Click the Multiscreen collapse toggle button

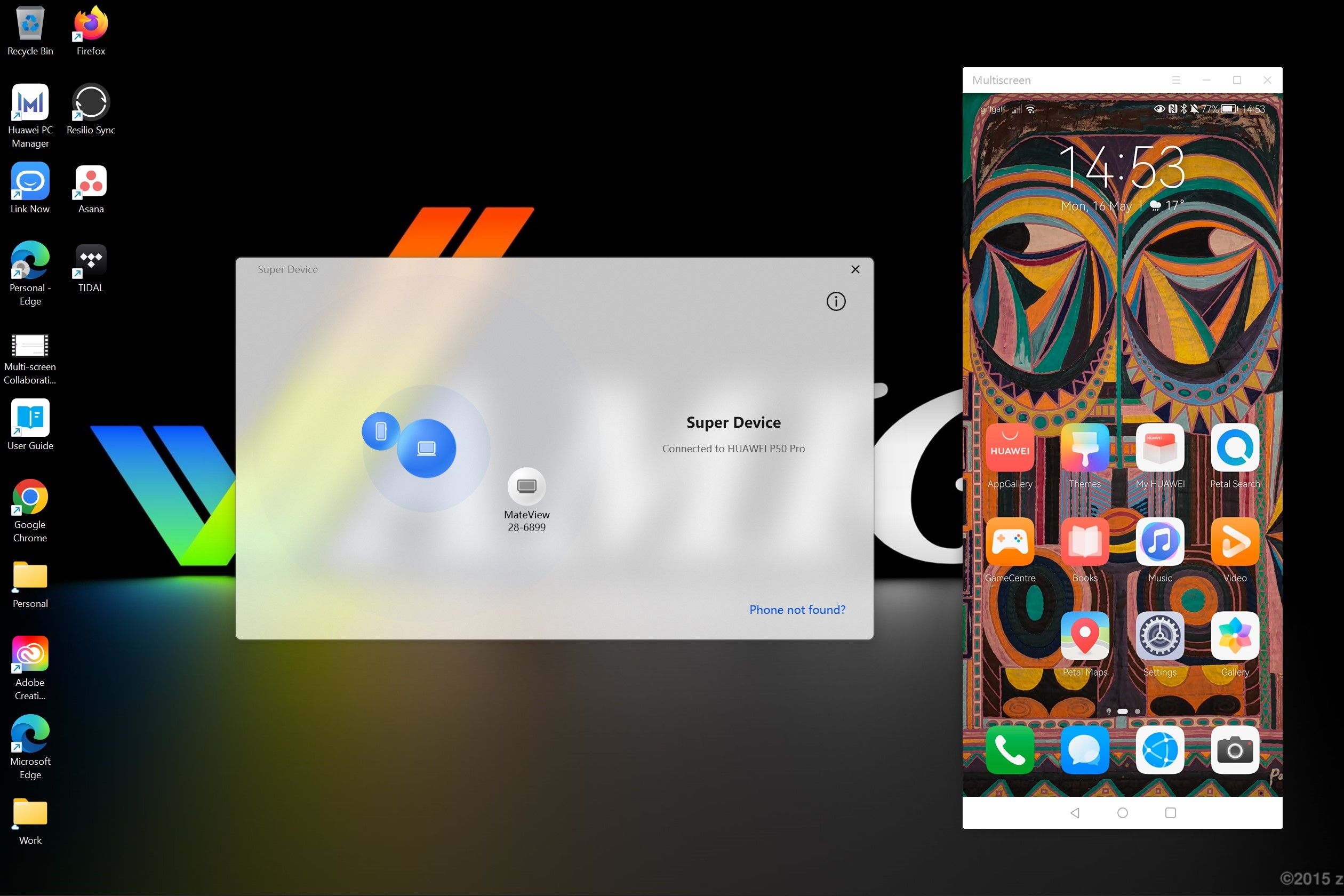click(x=1175, y=80)
